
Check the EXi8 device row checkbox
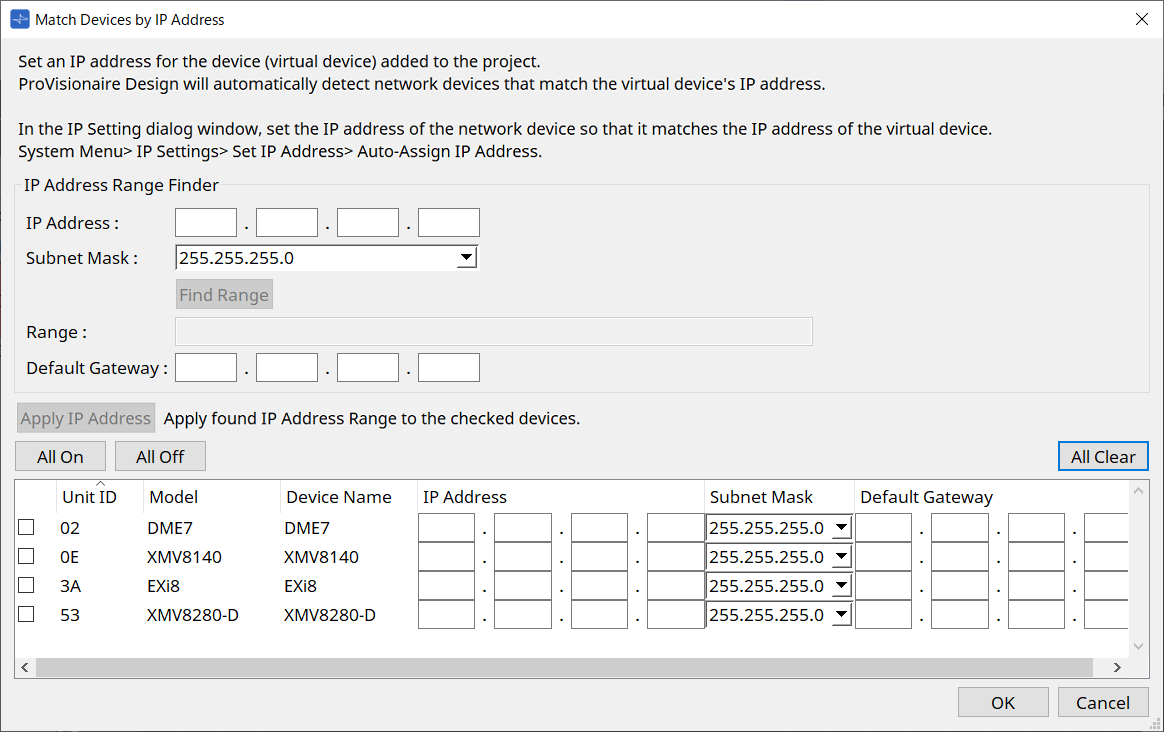pyautogui.click(x=25, y=585)
